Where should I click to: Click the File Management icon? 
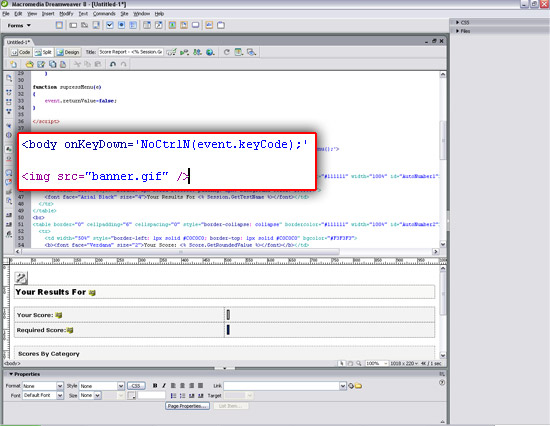(197, 52)
